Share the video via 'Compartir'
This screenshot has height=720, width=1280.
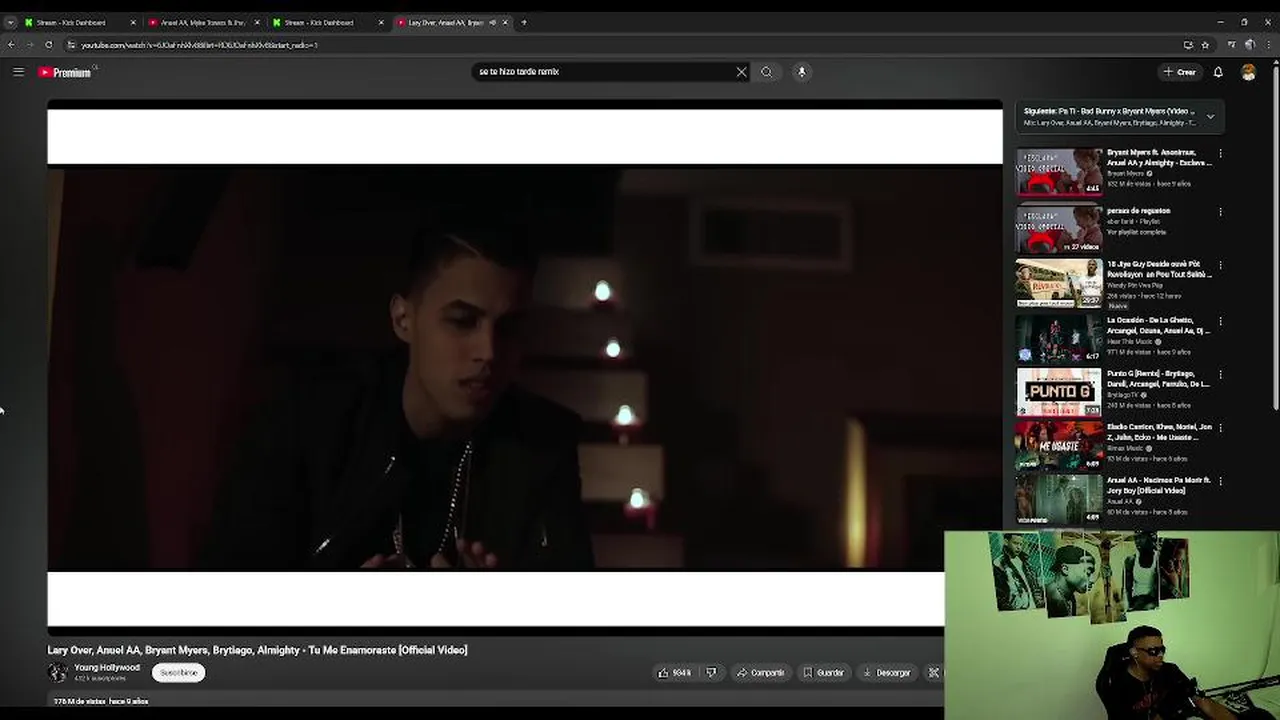pyautogui.click(x=760, y=673)
